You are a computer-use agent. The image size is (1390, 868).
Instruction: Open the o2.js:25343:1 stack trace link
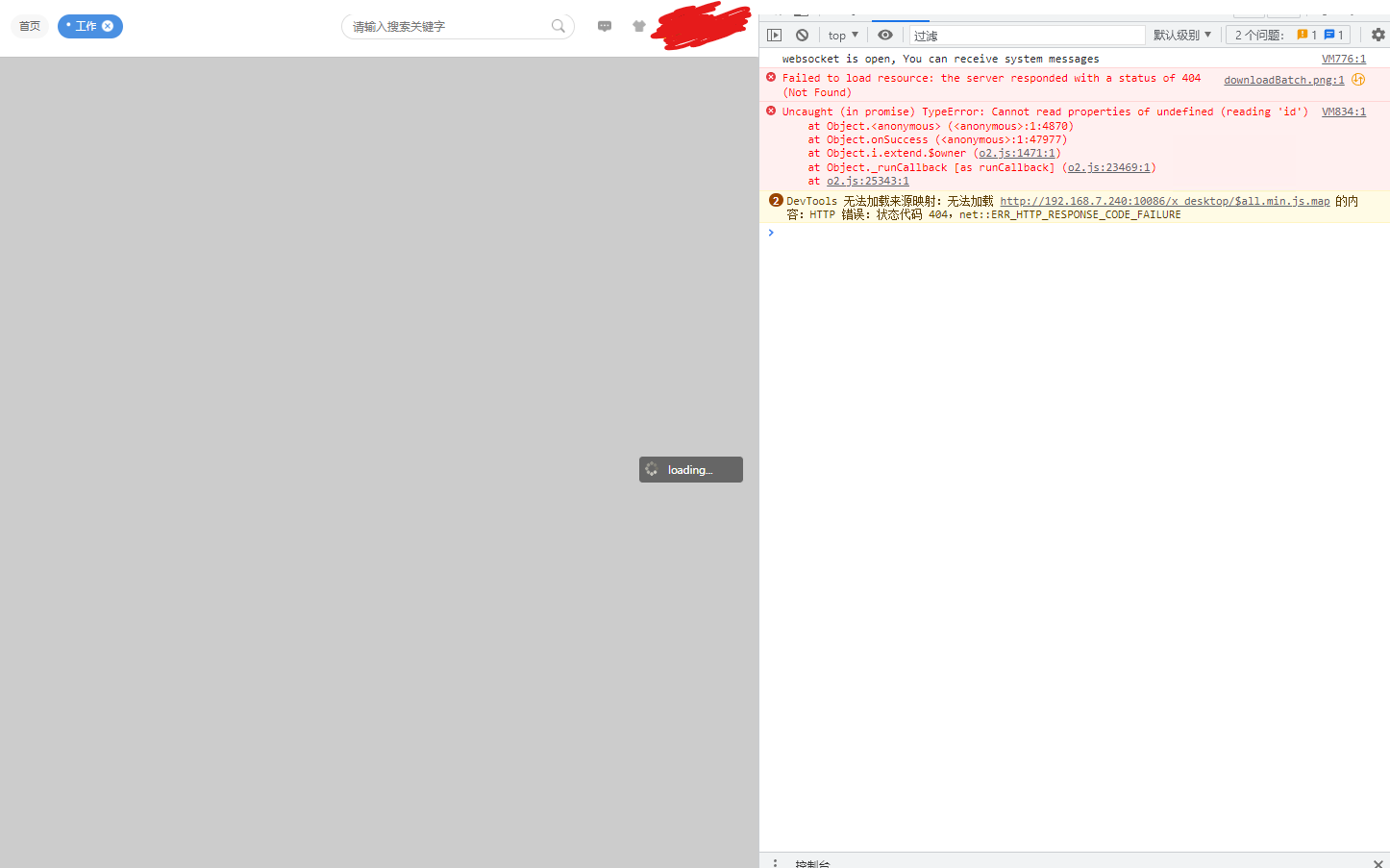[868, 181]
